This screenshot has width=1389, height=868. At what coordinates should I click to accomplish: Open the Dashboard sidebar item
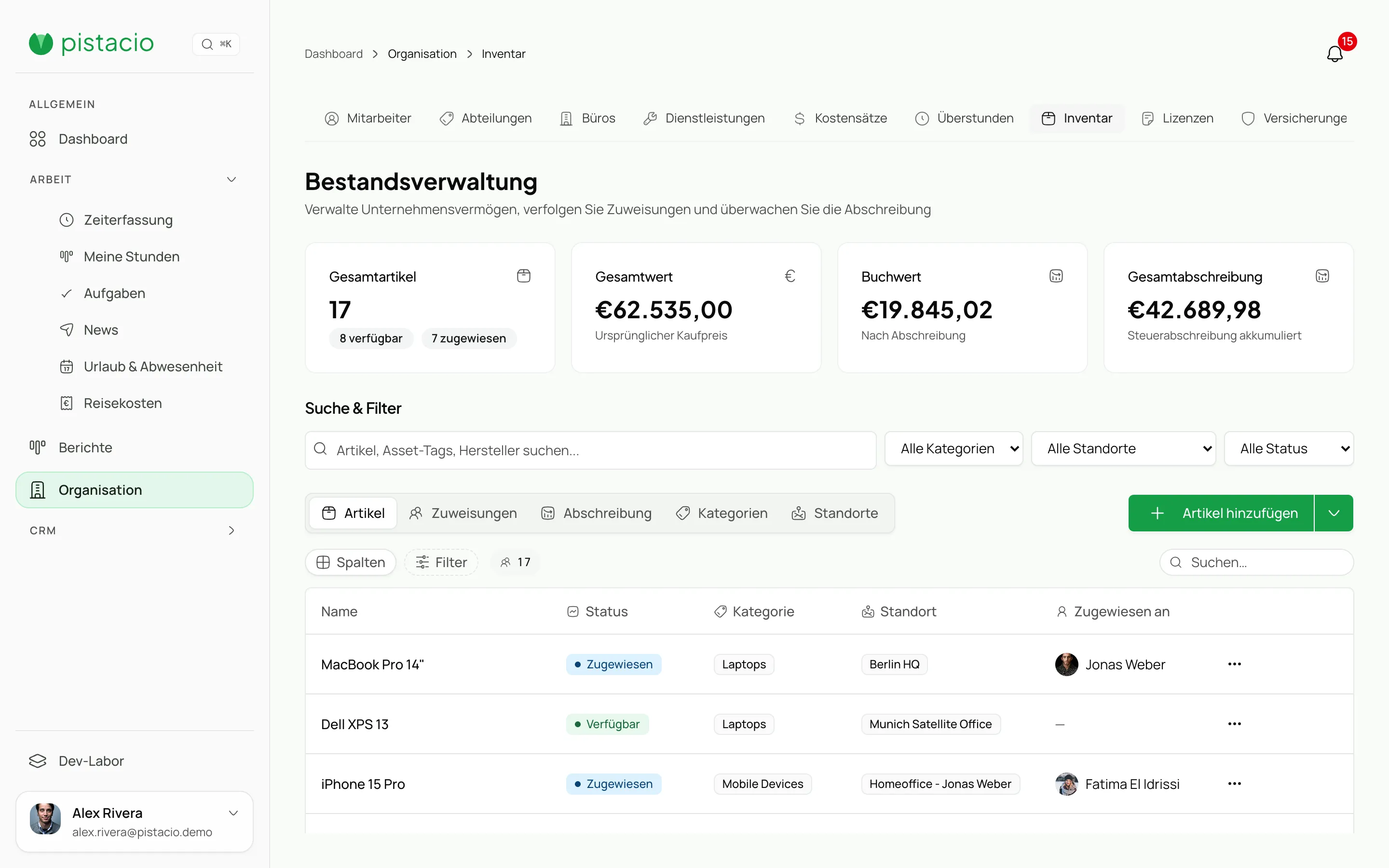[134, 139]
